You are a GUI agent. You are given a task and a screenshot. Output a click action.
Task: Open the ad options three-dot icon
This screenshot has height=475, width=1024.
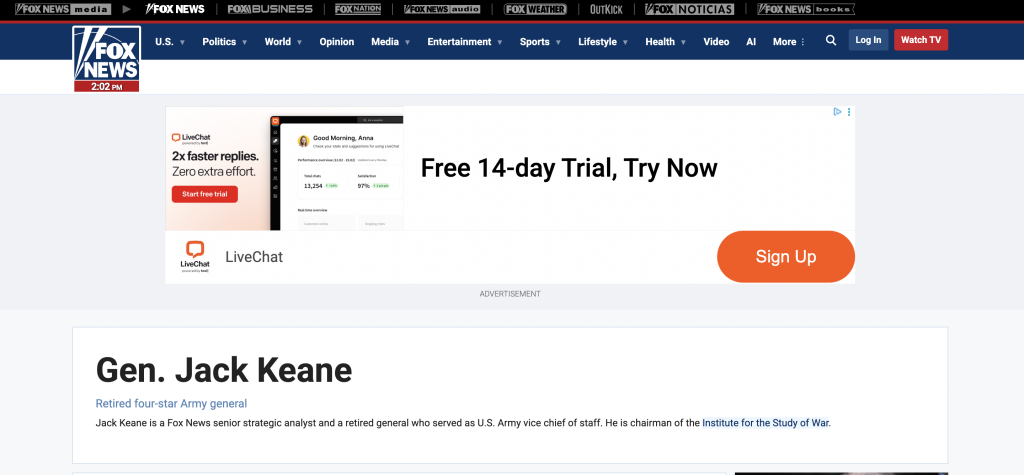[x=849, y=112]
